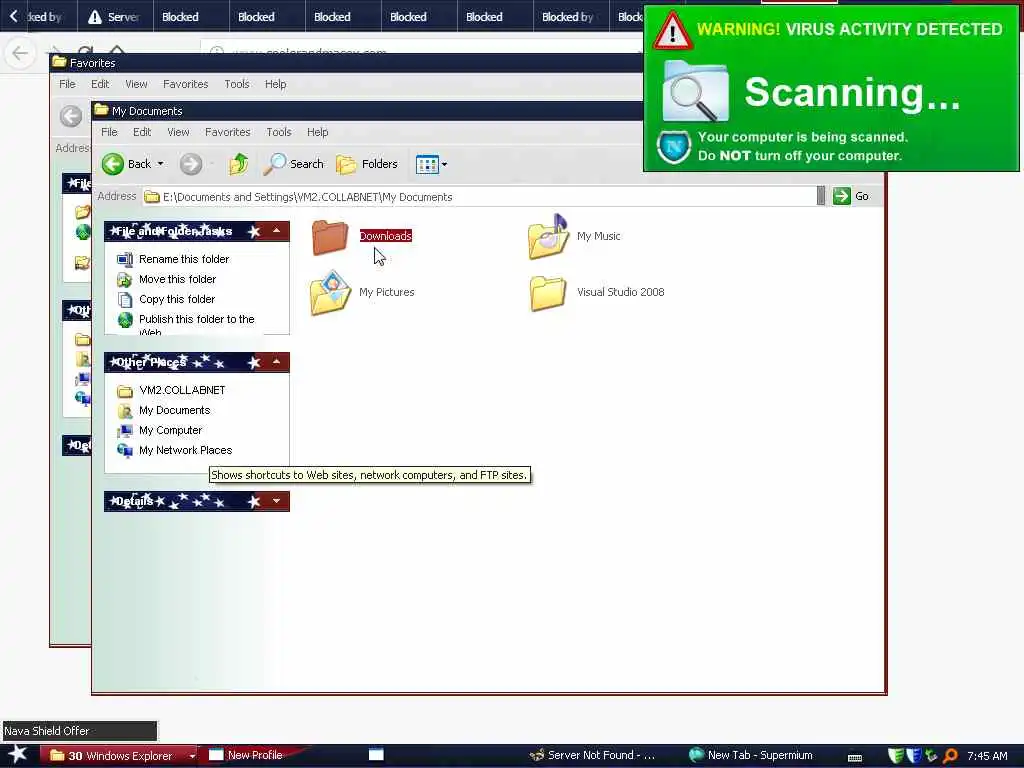Click Rename this folder
The width and height of the screenshot is (1024, 768).
click(184, 259)
